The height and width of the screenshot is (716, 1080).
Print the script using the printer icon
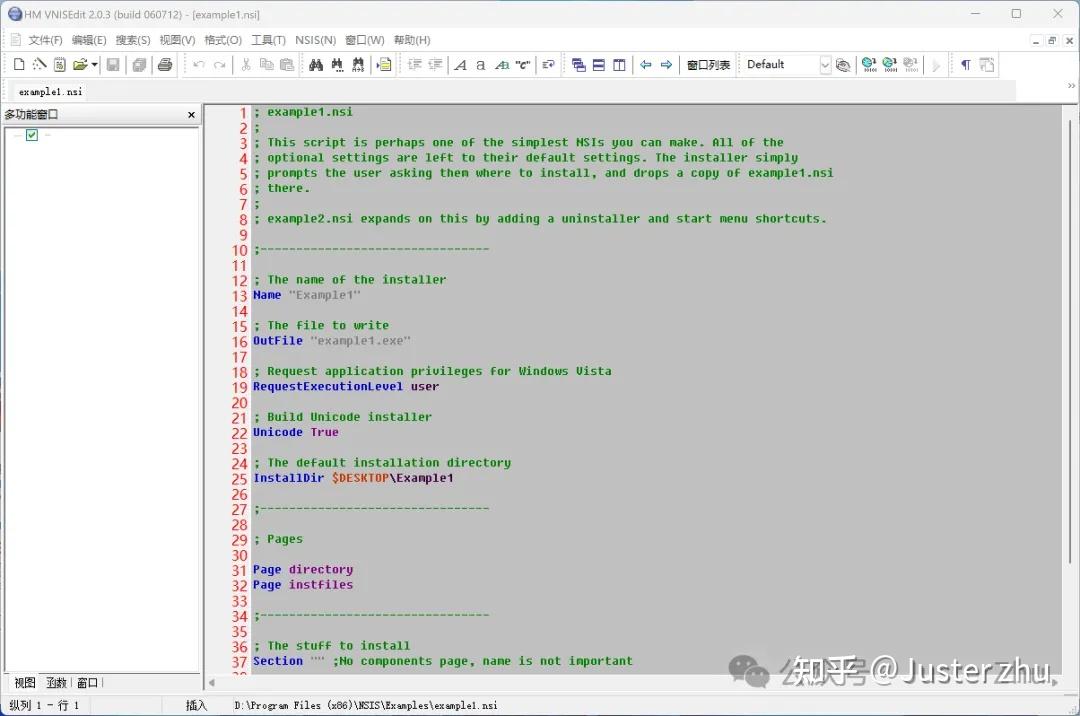point(165,65)
